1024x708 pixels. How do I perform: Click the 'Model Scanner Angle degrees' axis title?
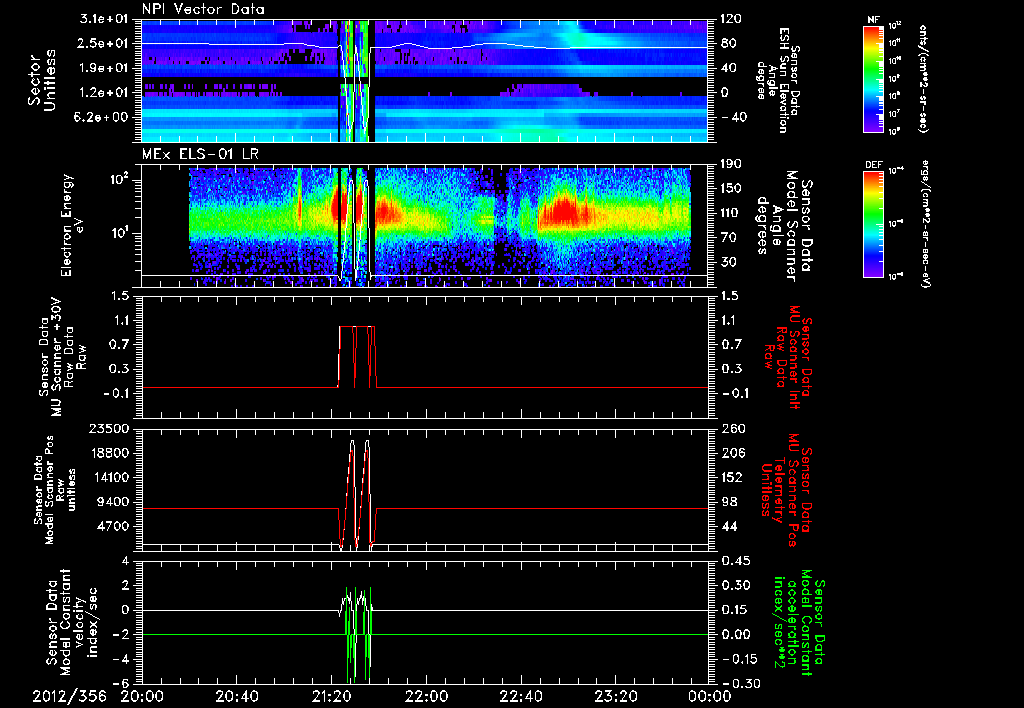tap(784, 226)
